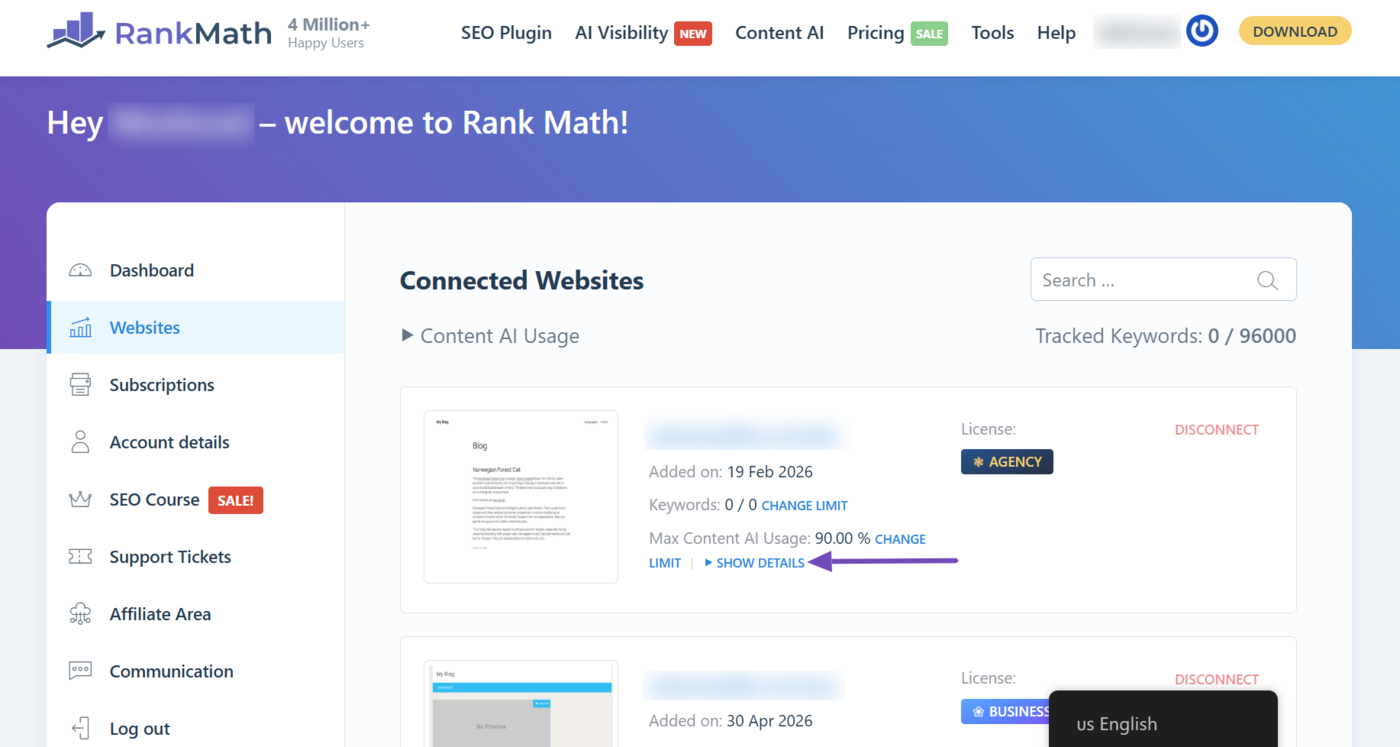Open the first website's preview thumbnail

[521, 497]
